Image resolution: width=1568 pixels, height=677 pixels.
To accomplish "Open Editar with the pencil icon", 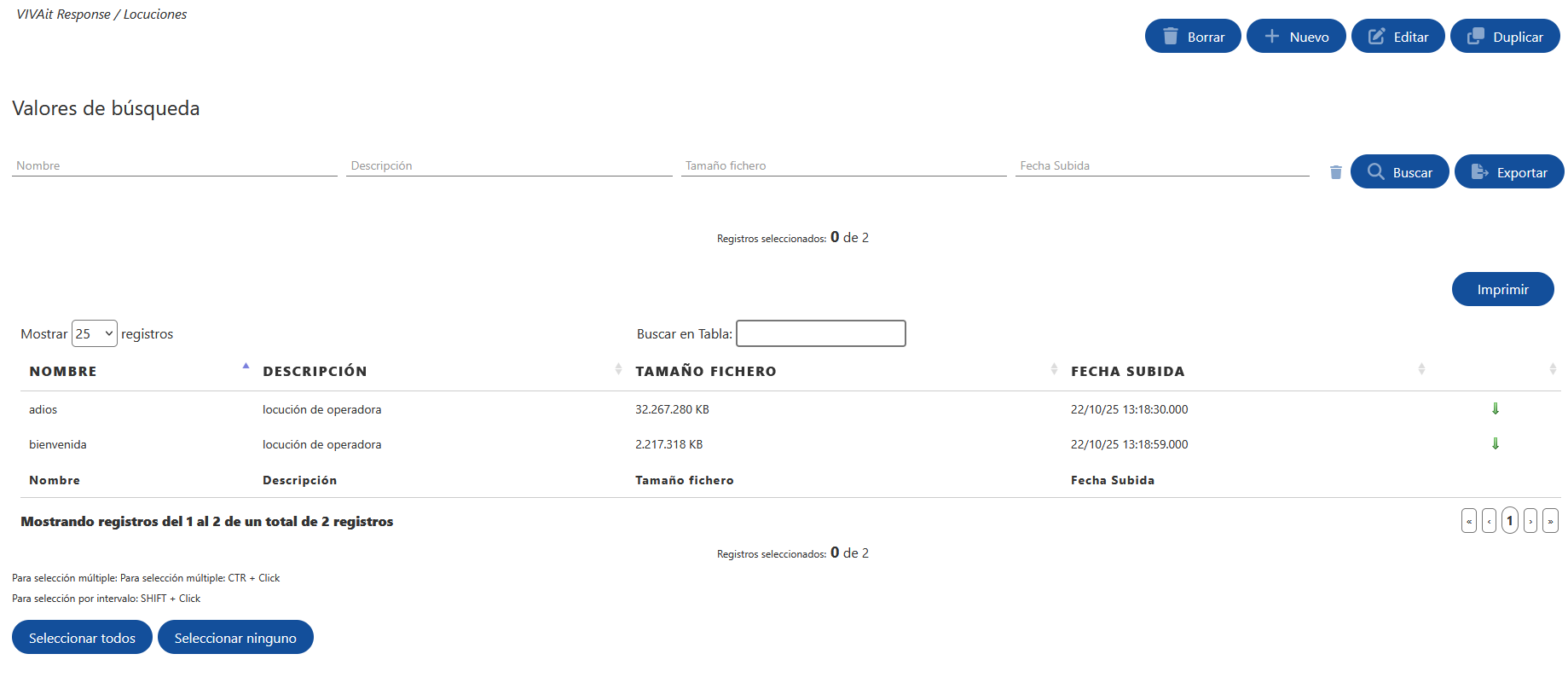I will (1397, 37).
